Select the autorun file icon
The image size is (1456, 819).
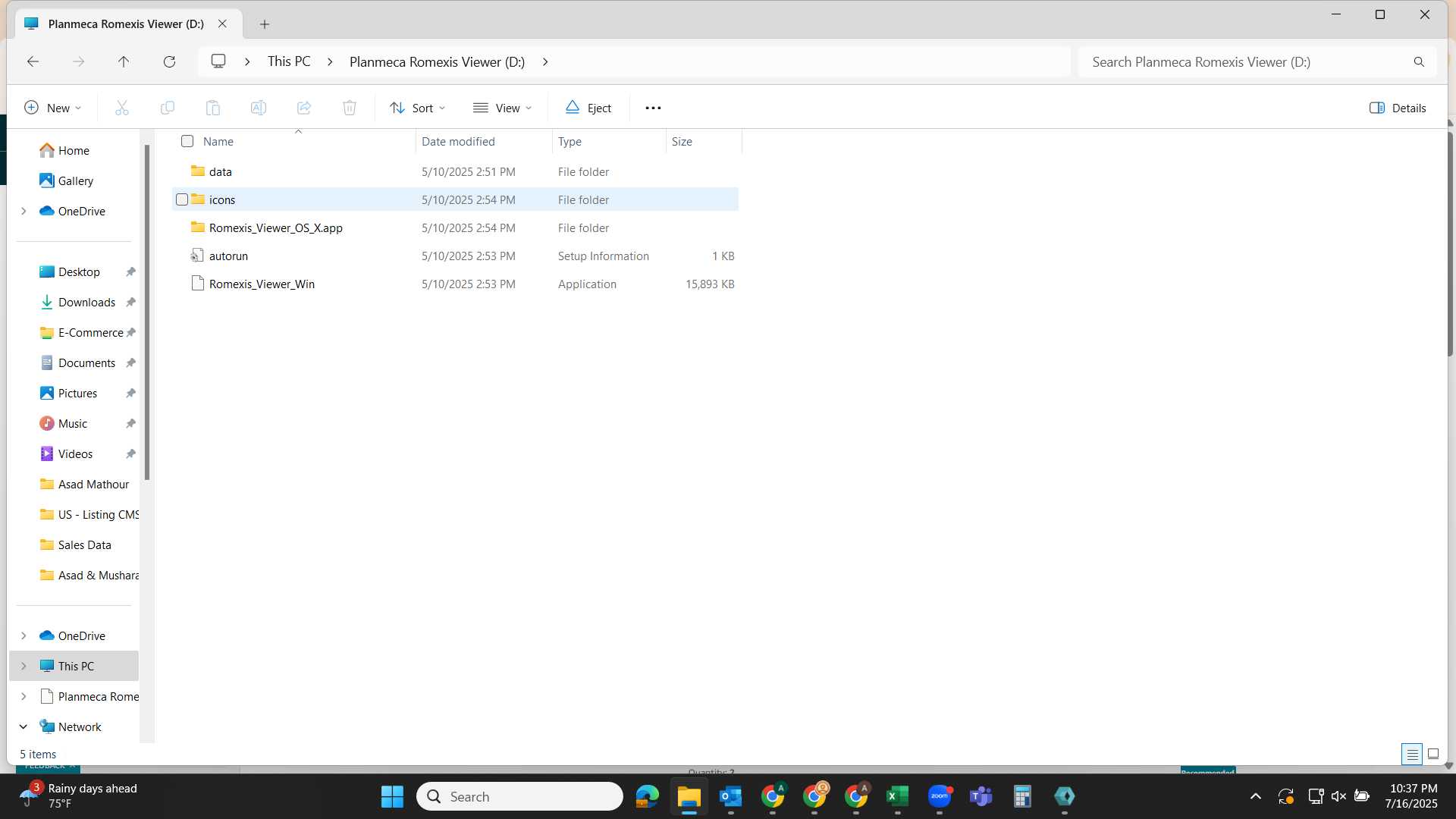click(x=197, y=256)
